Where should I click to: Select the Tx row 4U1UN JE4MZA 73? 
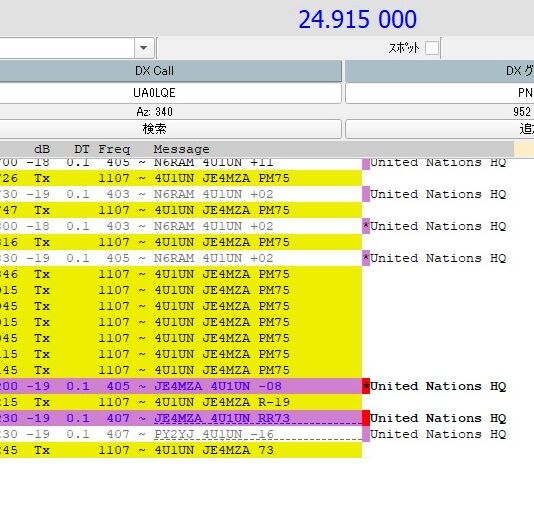tap(181, 450)
